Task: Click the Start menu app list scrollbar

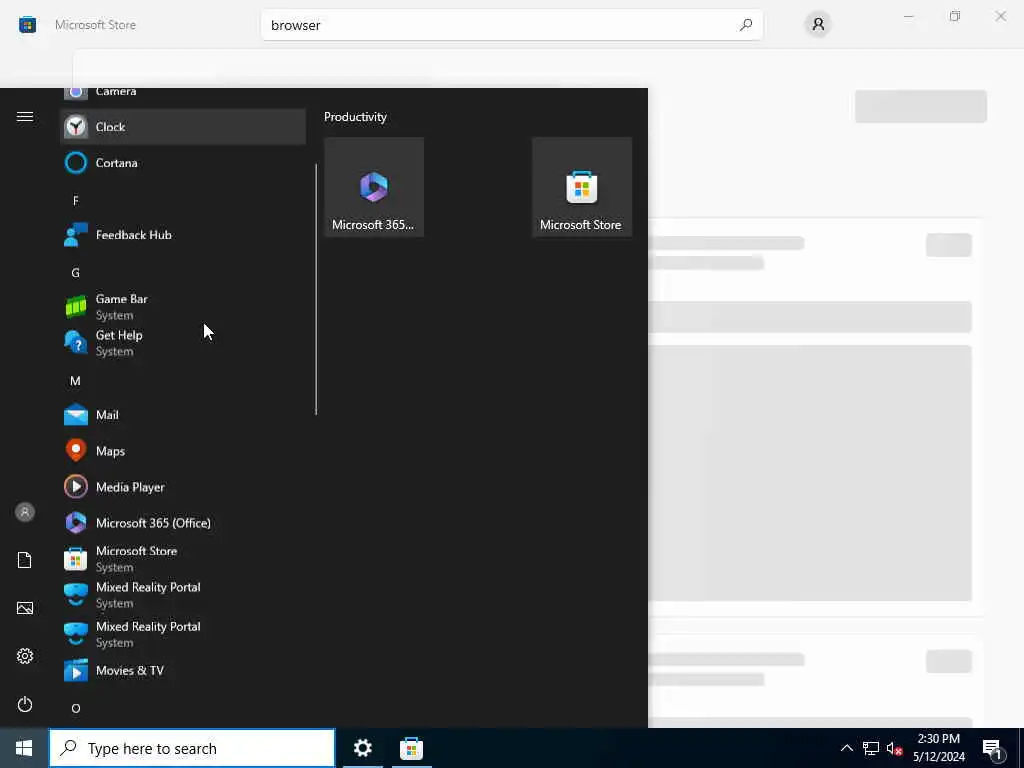Action: pyautogui.click(x=316, y=289)
